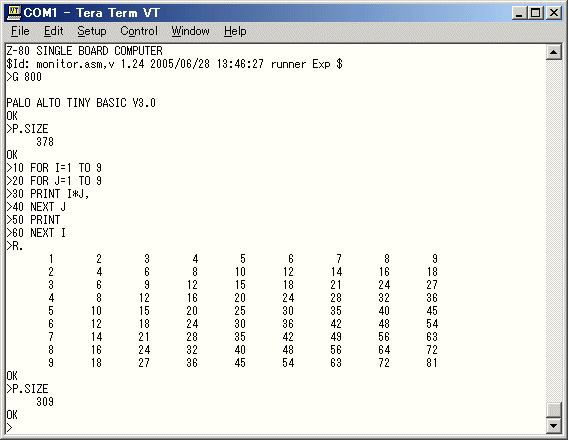
Task: Click the line '30 PRINT I*J,'
Action: tap(48, 194)
